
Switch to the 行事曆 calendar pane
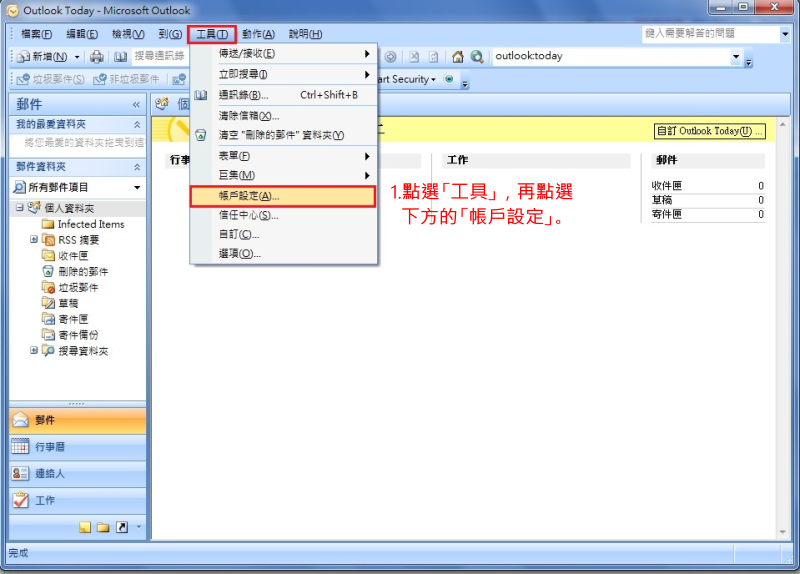click(x=78, y=447)
